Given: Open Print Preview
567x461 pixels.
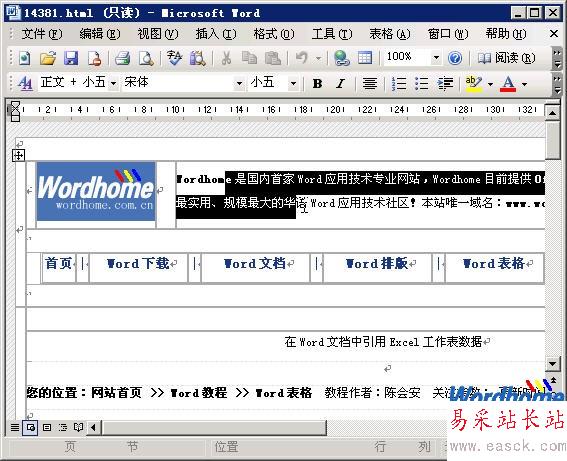Looking at the screenshot, I should click(x=146, y=58).
